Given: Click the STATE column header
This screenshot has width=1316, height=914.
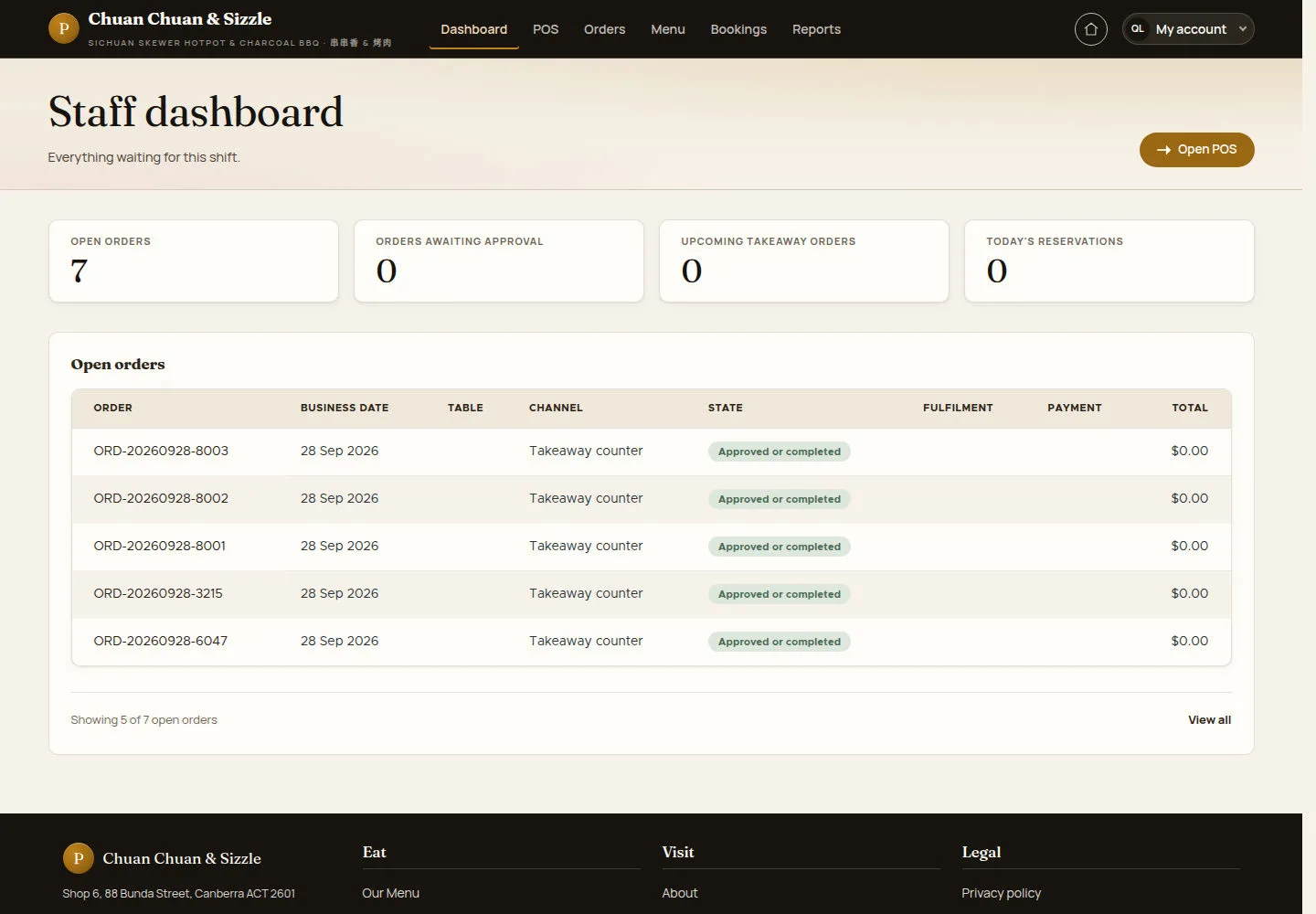Looking at the screenshot, I should point(726,408).
